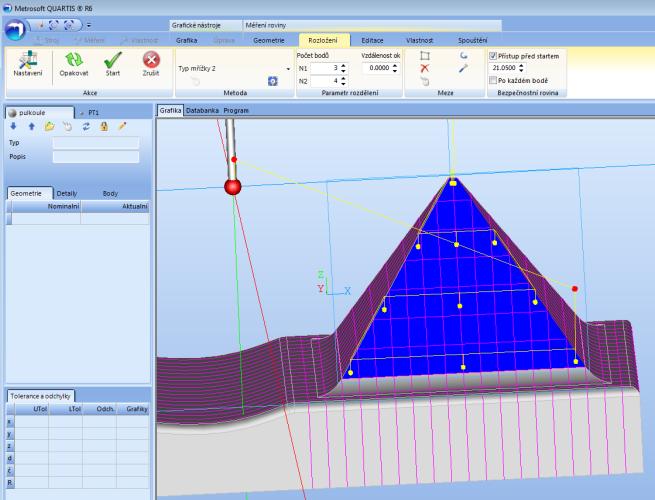Switch to the Geometrie ribbon tab
The image size is (655, 500).
pyautogui.click(x=269, y=41)
